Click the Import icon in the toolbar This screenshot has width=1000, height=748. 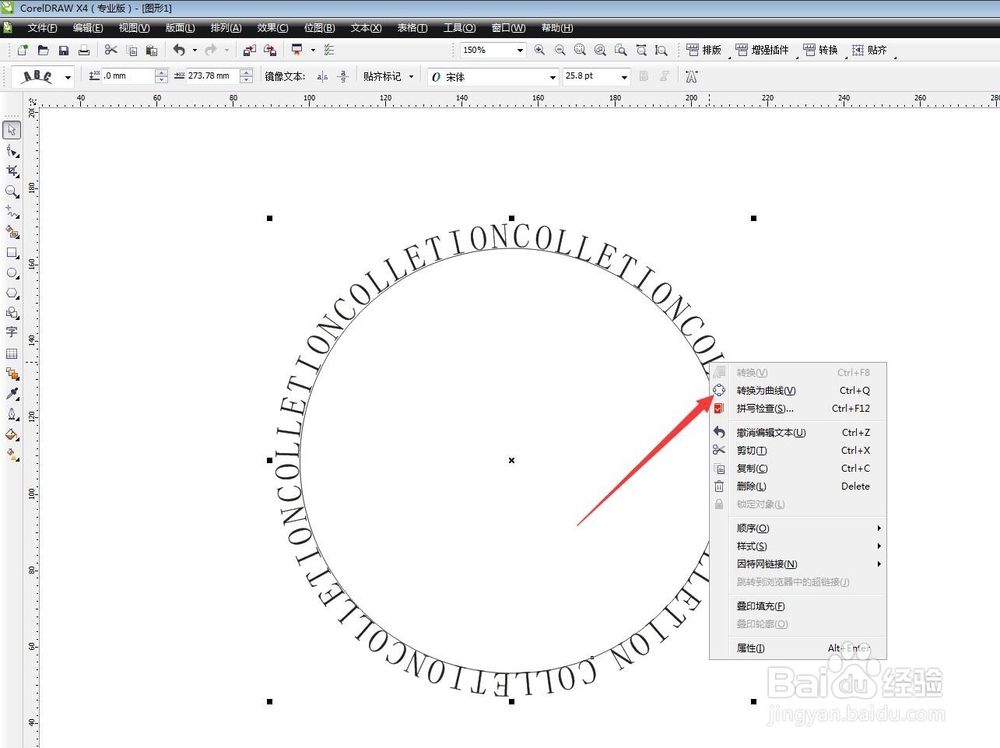point(249,50)
